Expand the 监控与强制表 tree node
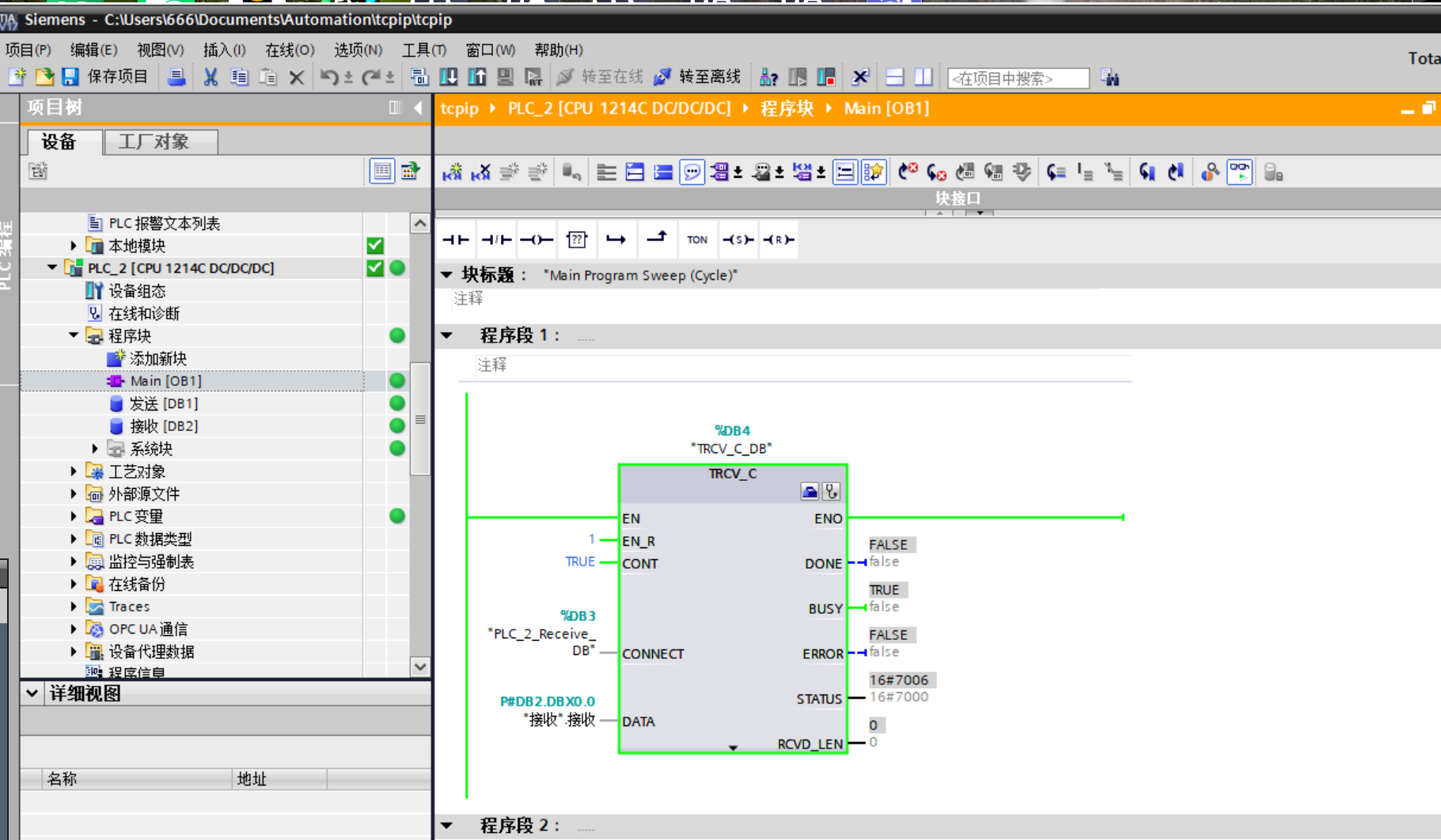The width and height of the screenshot is (1441, 840). pyautogui.click(x=74, y=562)
